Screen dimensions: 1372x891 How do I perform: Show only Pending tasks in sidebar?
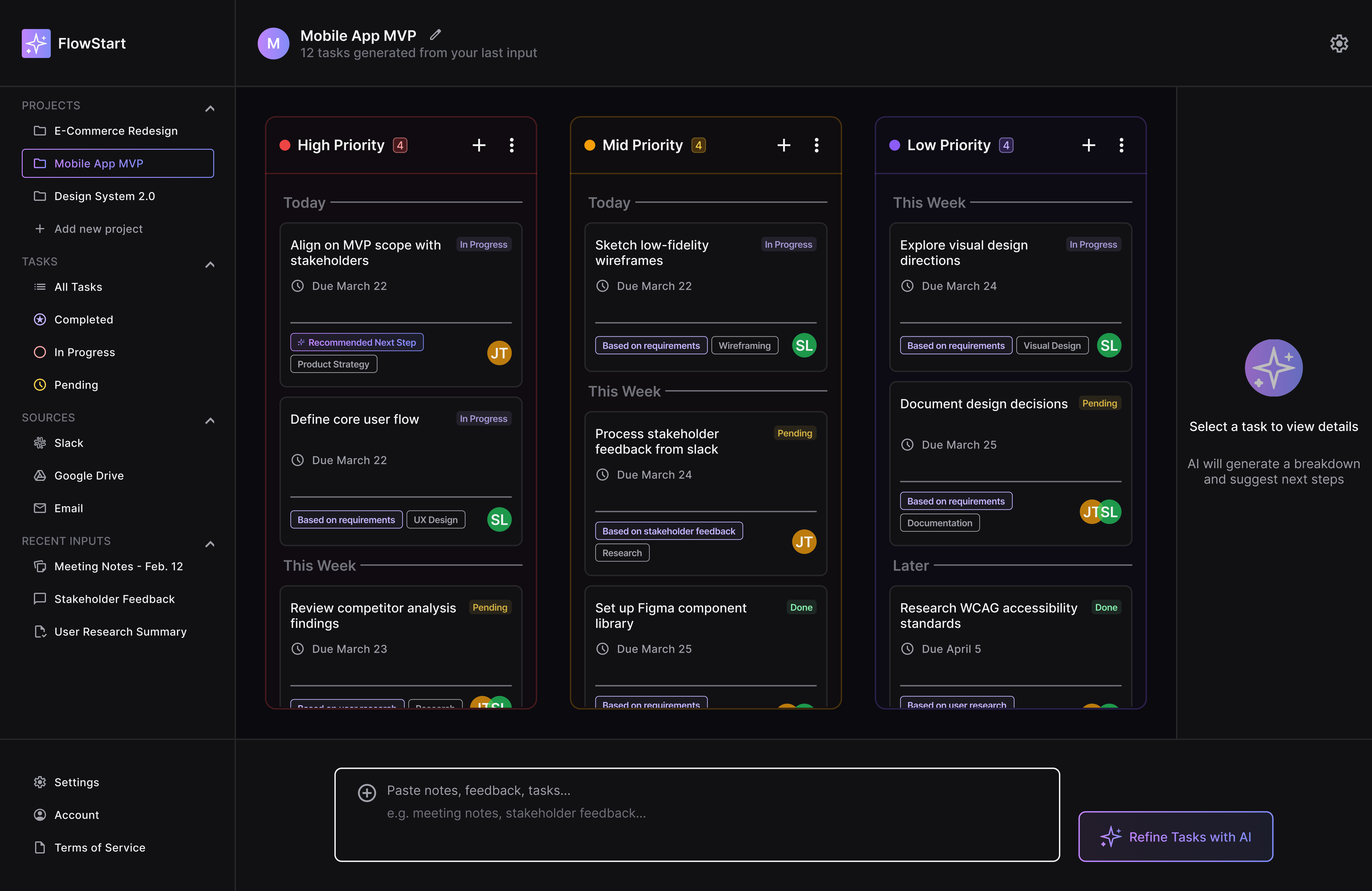click(x=76, y=385)
